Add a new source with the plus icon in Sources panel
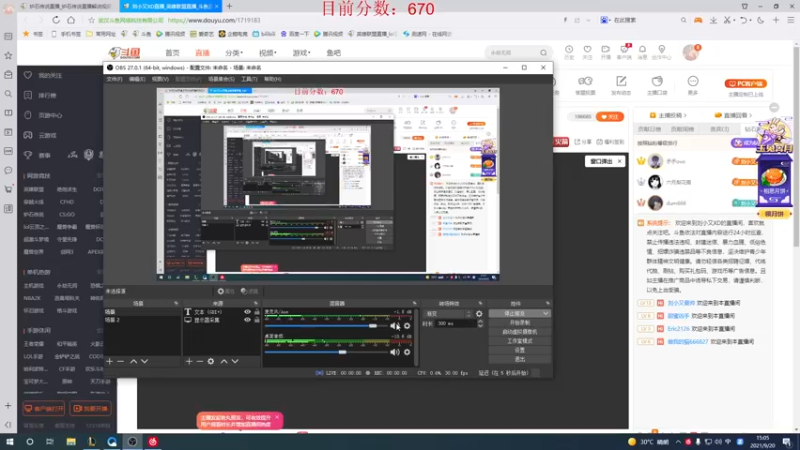800x450 pixels. (189, 361)
